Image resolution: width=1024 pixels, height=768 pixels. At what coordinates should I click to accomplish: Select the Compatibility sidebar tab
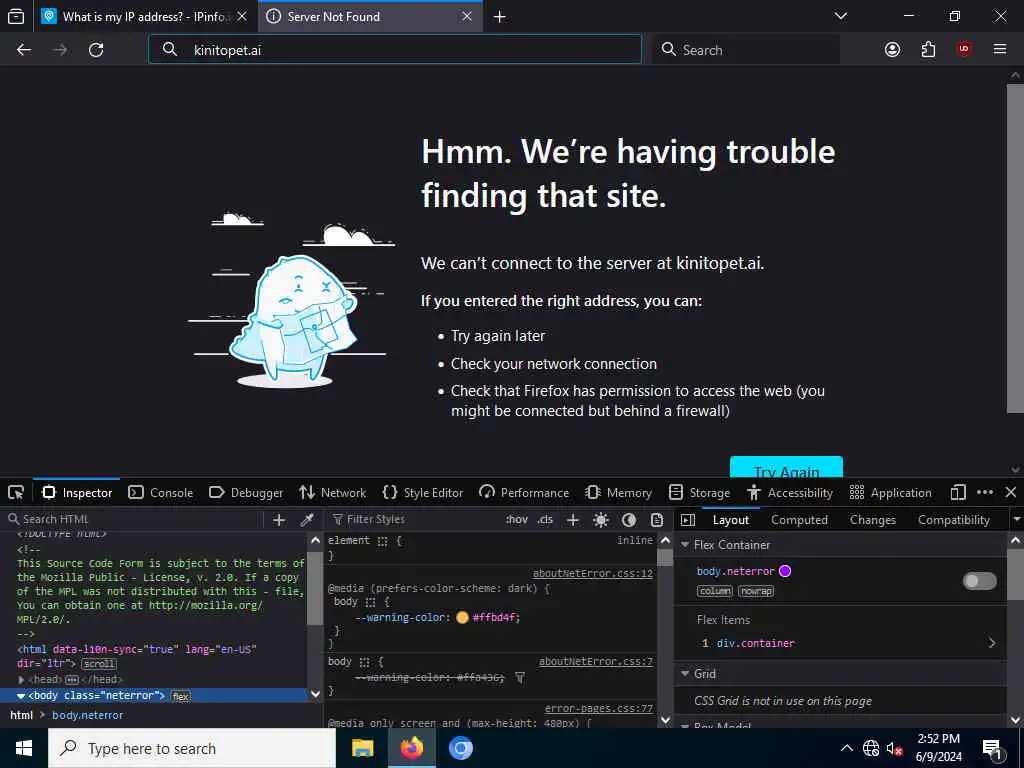953,520
